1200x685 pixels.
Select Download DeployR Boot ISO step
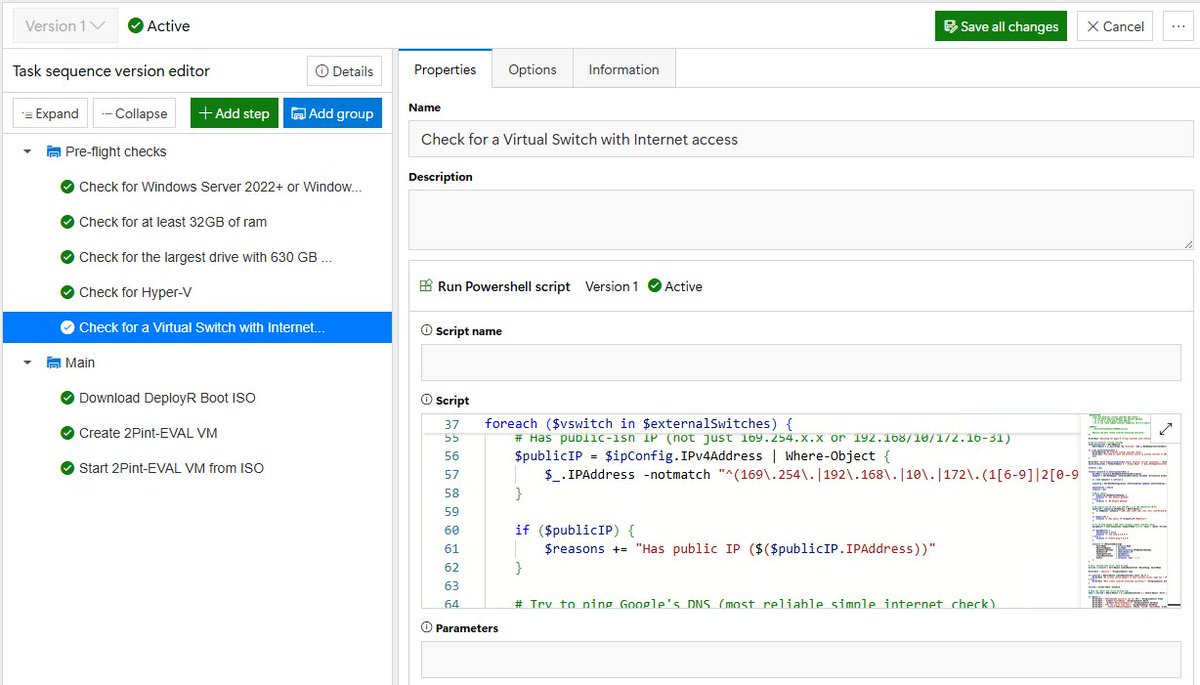[197, 398]
